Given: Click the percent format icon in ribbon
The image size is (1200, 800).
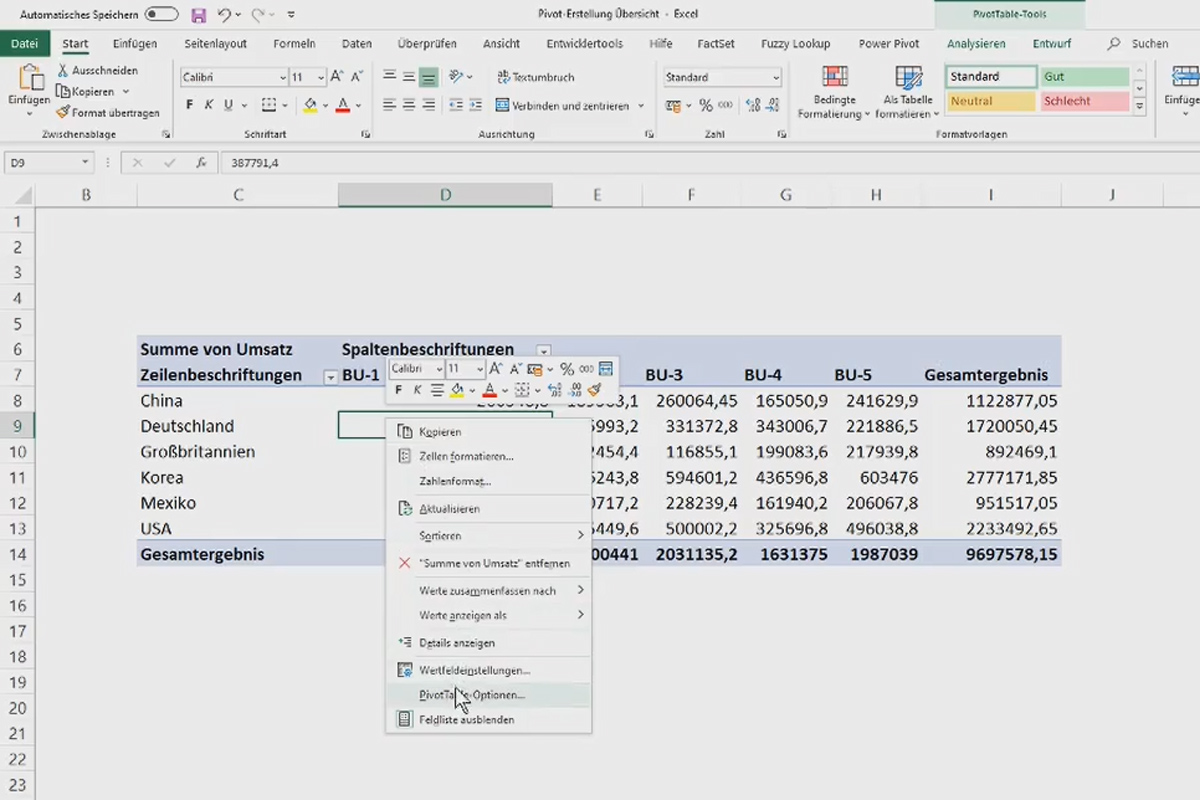Looking at the screenshot, I should coord(706,105).
